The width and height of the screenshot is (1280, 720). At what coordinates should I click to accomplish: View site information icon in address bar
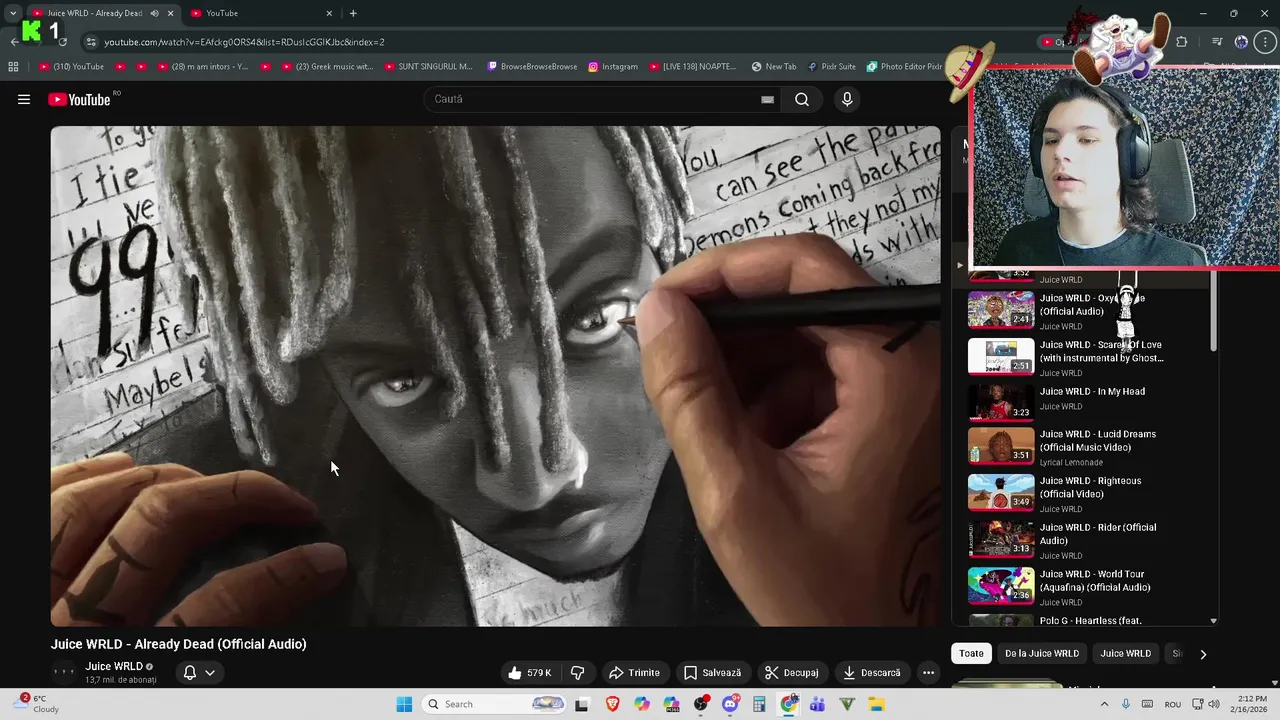coord(91,42)
